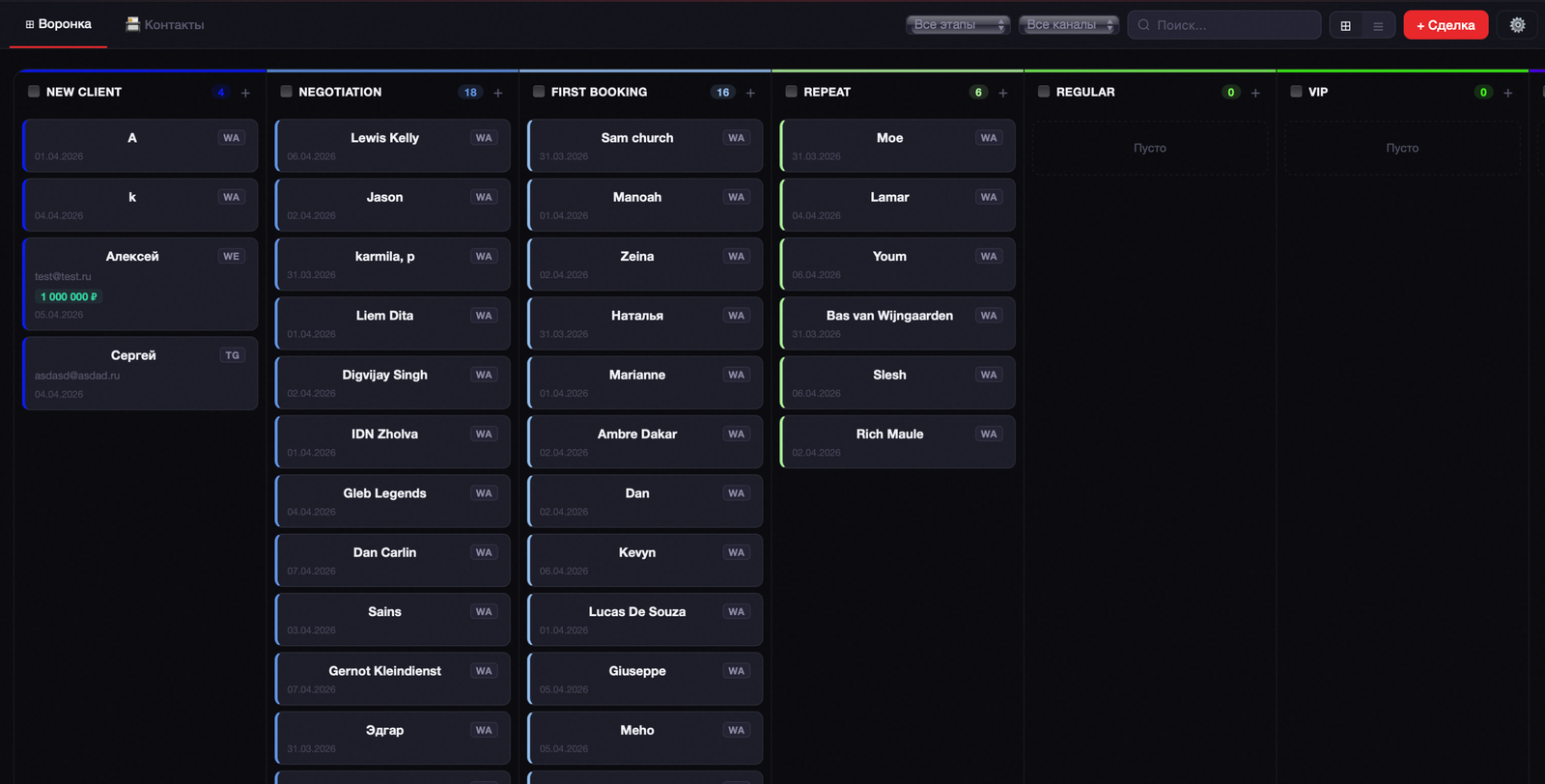Add a deal to First Booking column
The image size is (1545, 784).
tap(750, 93)
